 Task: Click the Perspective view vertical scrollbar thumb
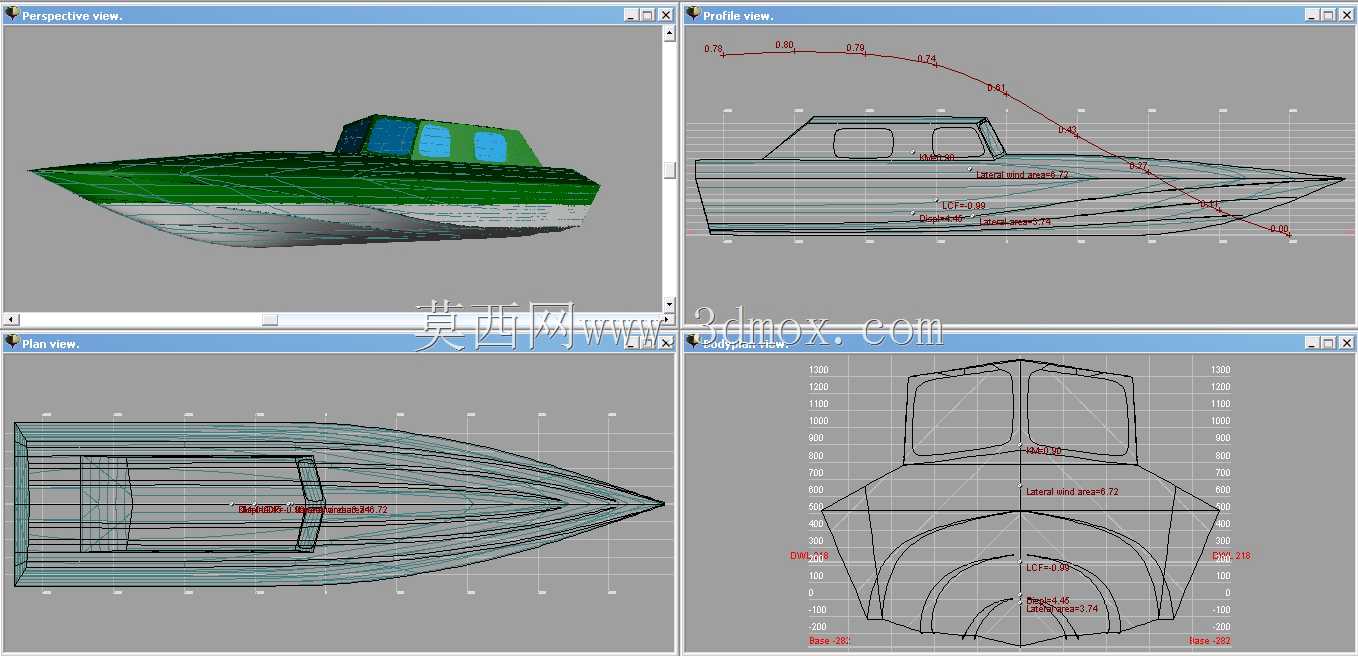669,170
